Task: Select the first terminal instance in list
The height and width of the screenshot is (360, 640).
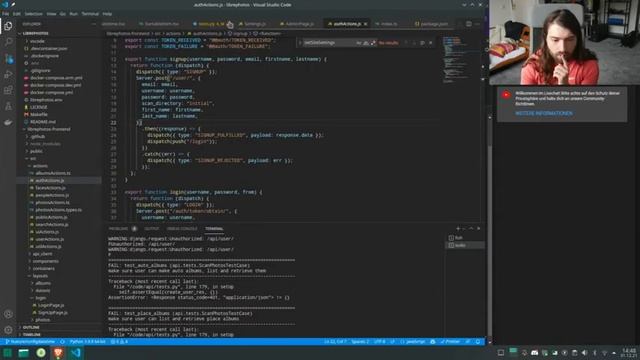Action: tap(464, 238)
